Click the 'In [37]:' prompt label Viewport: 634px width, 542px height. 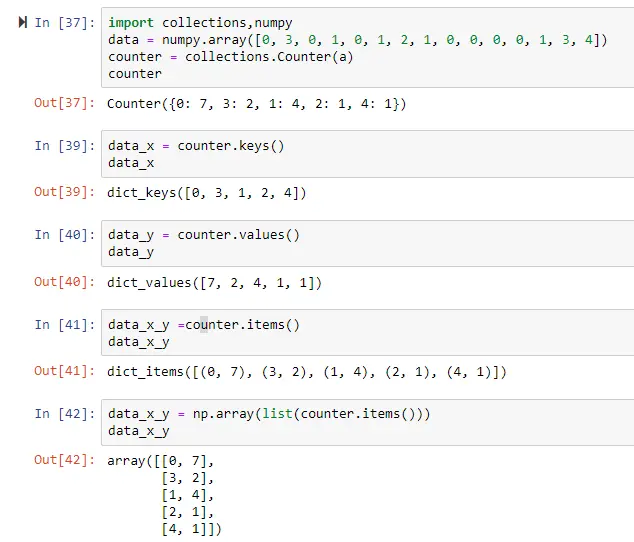click(65, 23)
